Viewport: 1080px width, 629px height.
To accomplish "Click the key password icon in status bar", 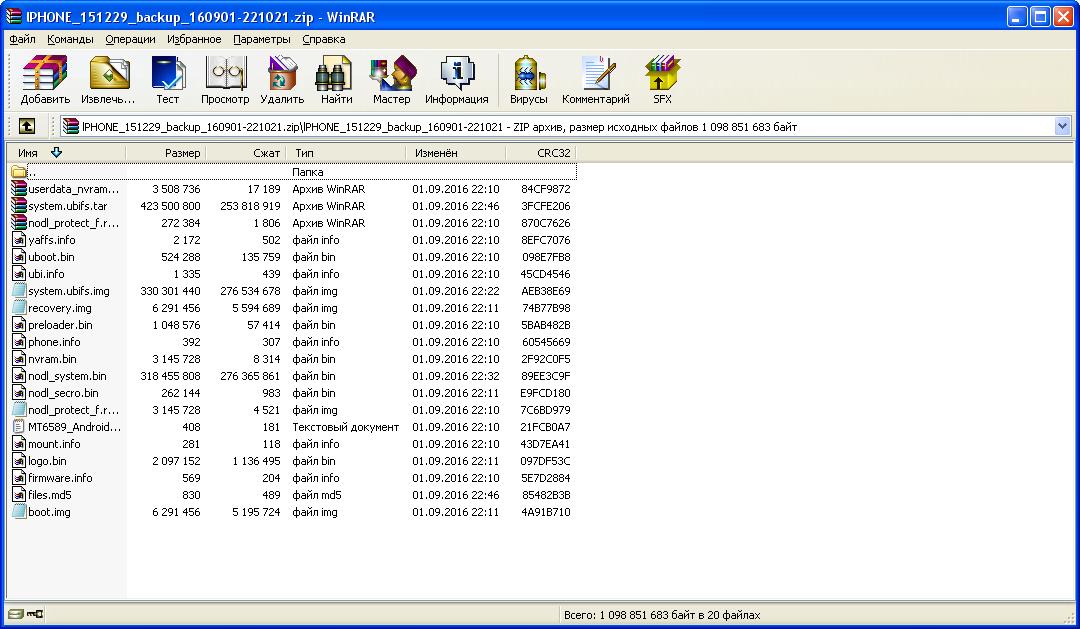I will point(35,614).
